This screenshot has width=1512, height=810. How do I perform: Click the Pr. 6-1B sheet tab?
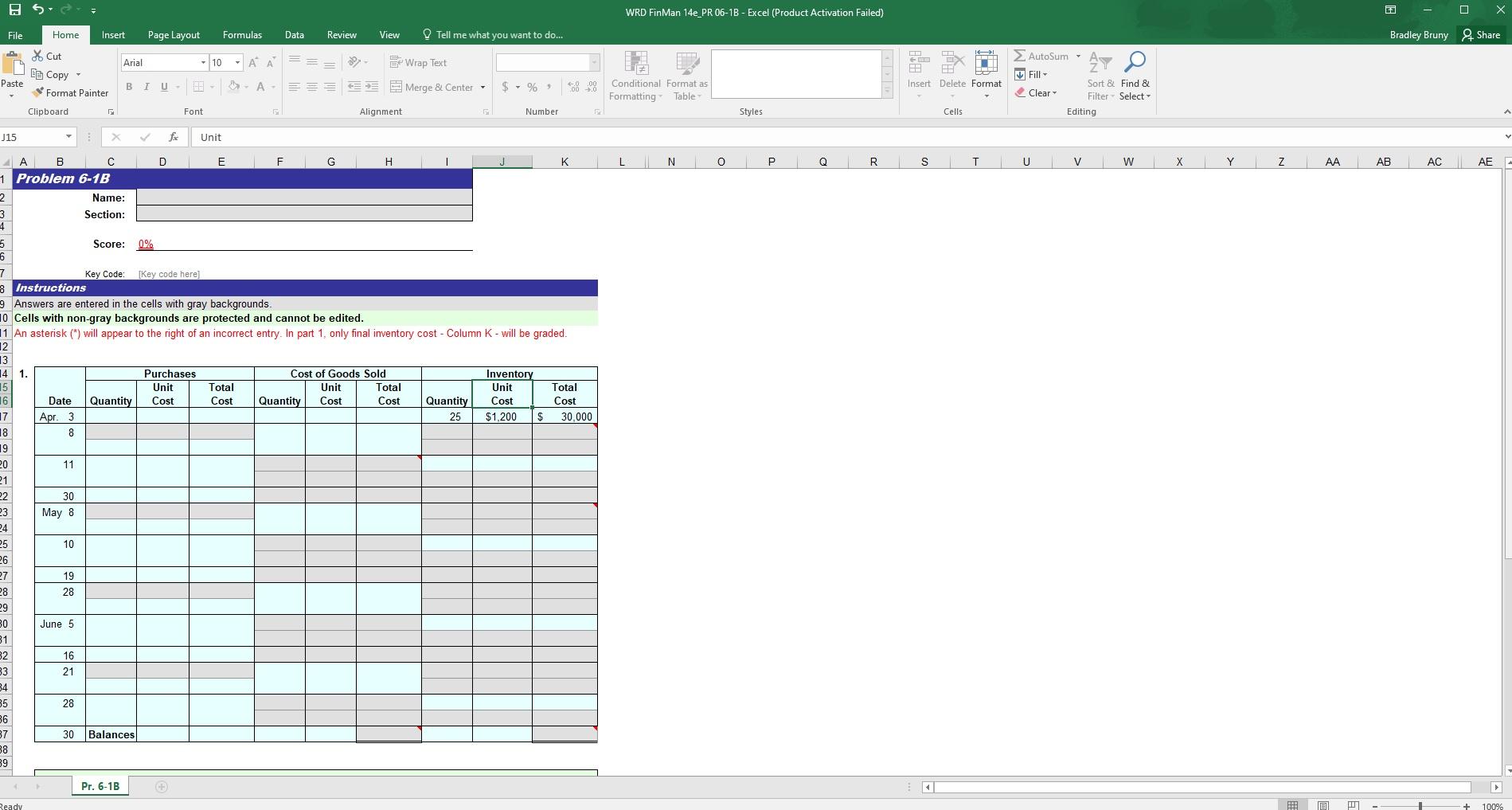pyautogui.click(x=99, y=786)
